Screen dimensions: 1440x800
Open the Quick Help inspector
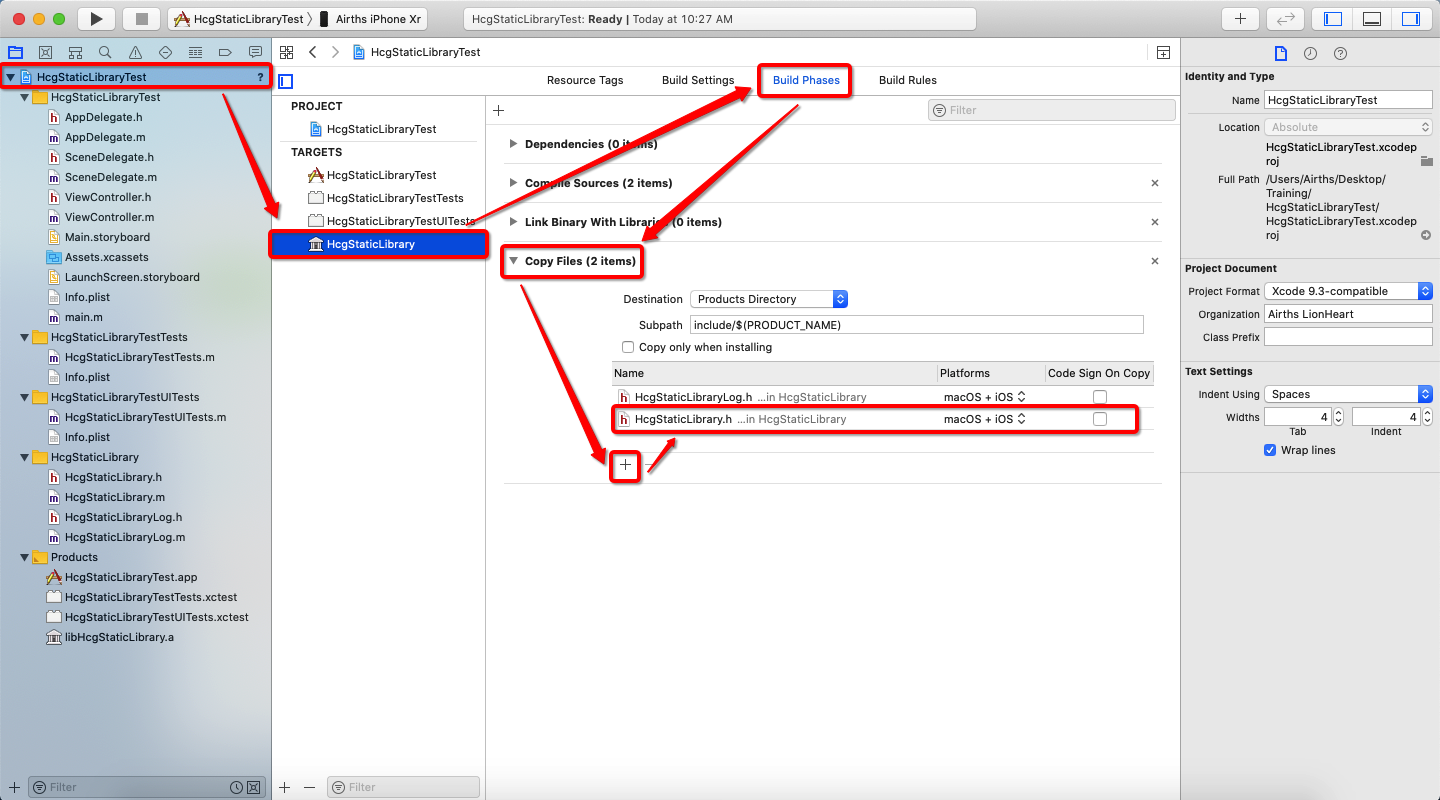tap(1340, 53)
